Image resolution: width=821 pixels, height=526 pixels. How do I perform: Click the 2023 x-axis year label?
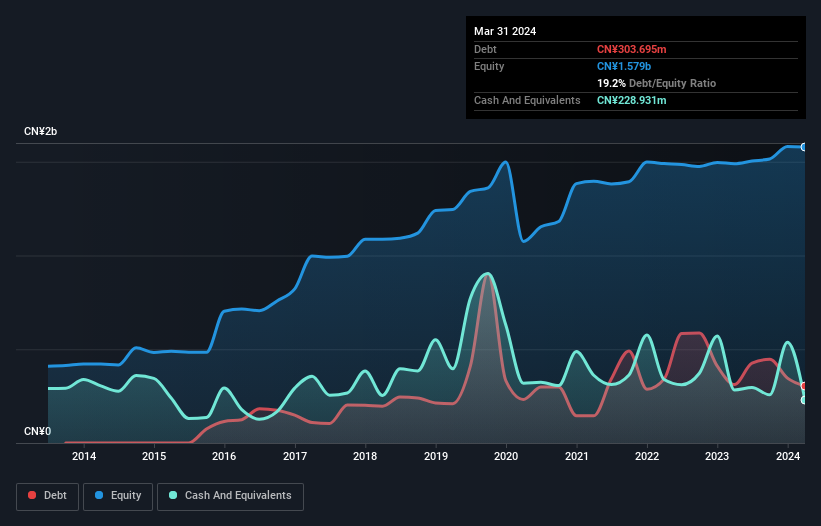[717, 457]
